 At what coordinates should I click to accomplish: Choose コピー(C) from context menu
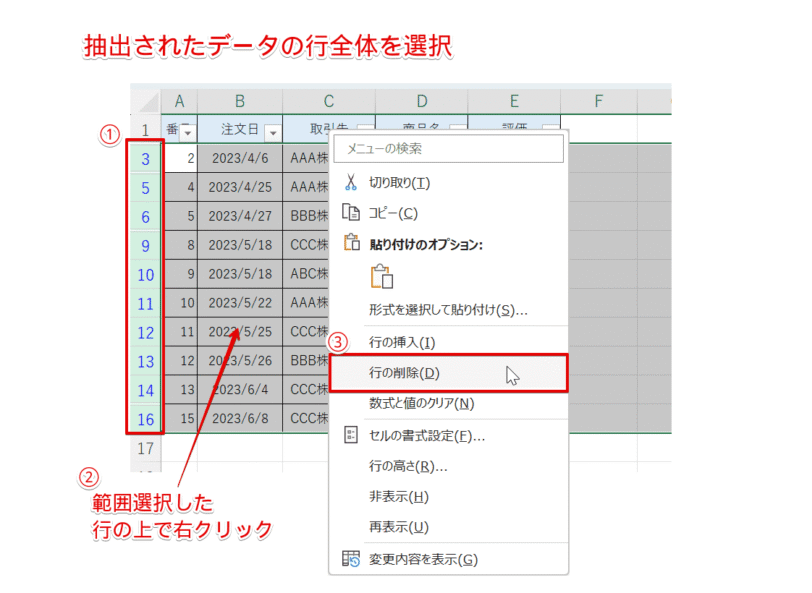tap(448, 213)
